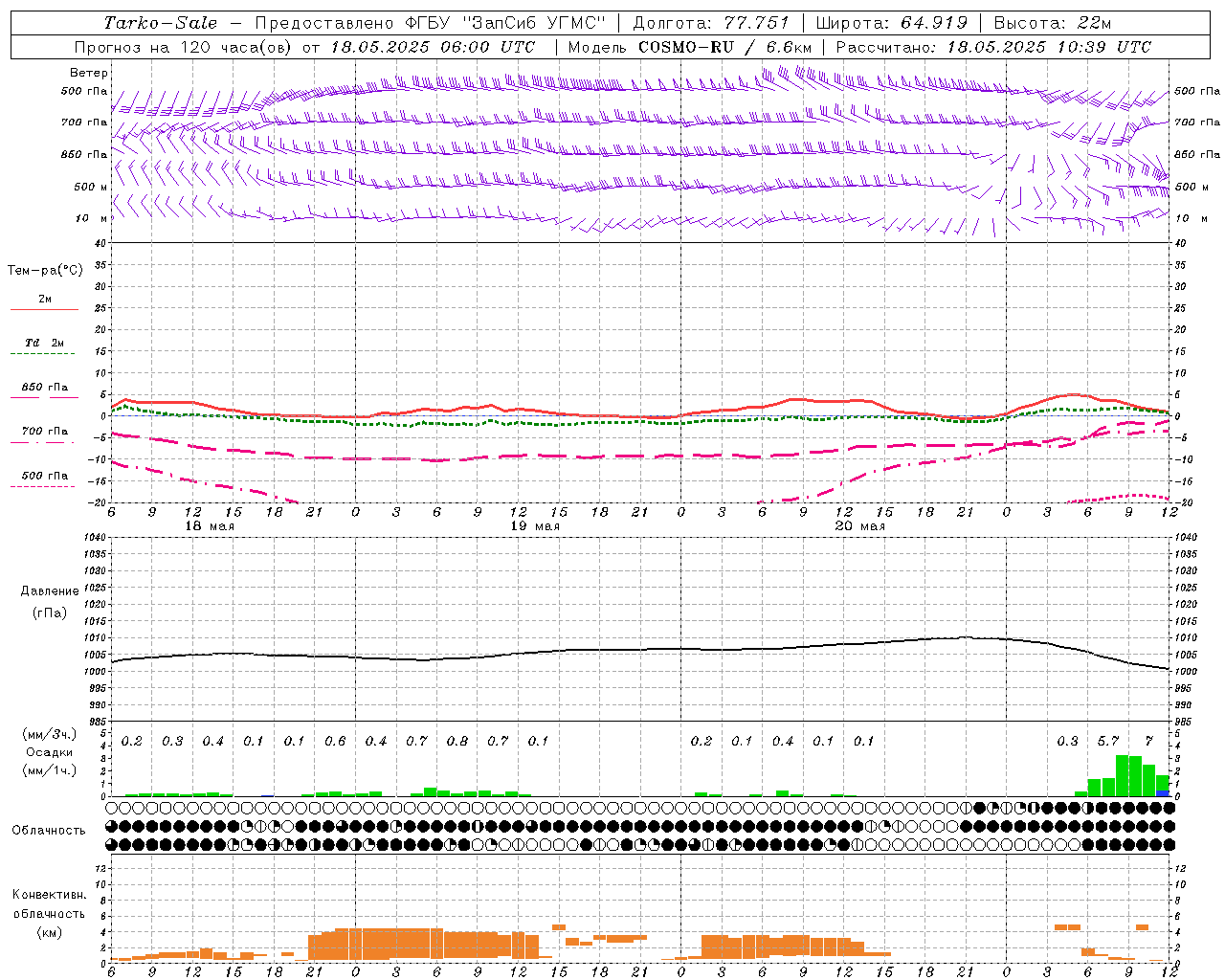Click the "7" three-hour precipitation value
1225x980 pixels.
[1149, 742]
